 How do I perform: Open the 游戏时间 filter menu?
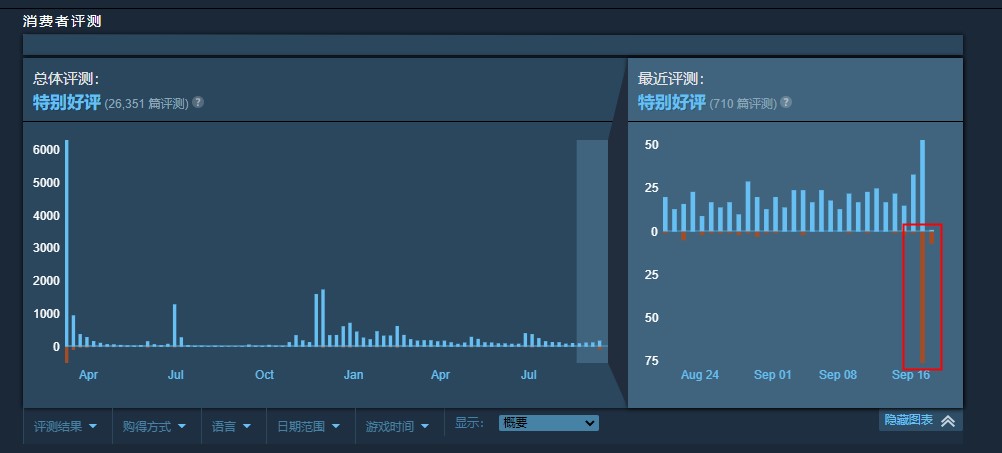click(x=397, y=426)
